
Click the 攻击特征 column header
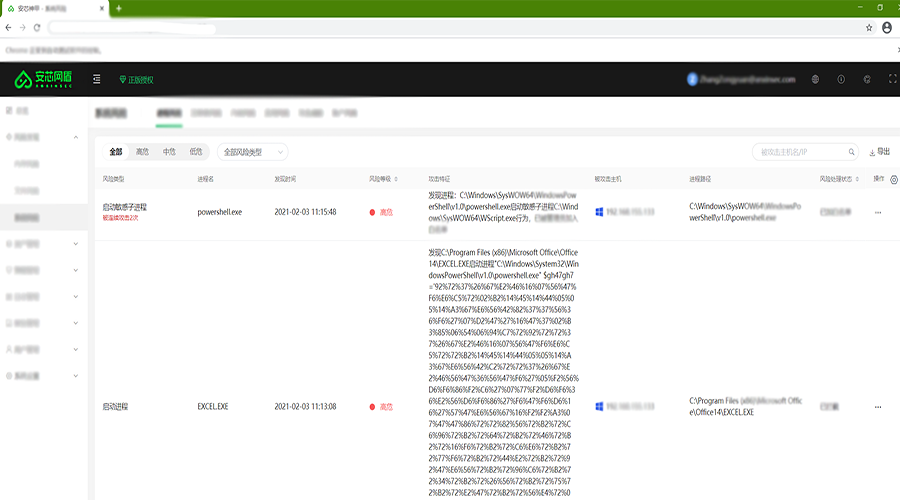(439, 179)
